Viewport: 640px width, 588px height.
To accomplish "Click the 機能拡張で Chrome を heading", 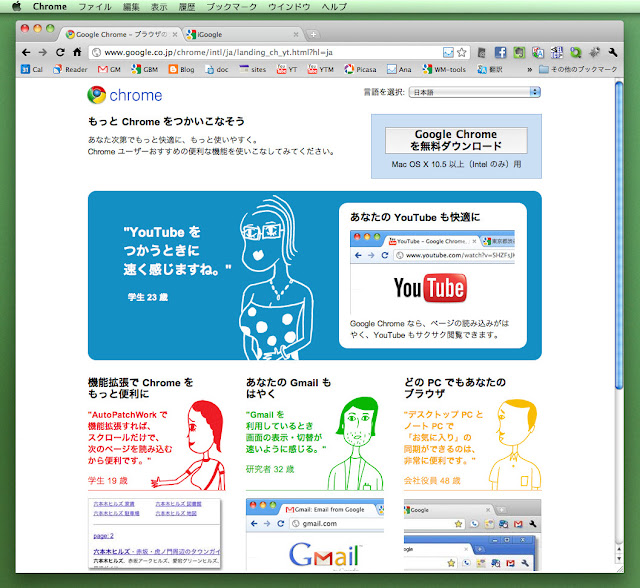I will [x=140, y=388].
